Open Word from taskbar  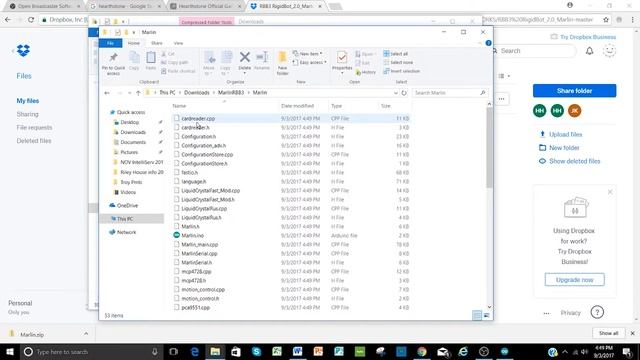(x=298, y=351)
